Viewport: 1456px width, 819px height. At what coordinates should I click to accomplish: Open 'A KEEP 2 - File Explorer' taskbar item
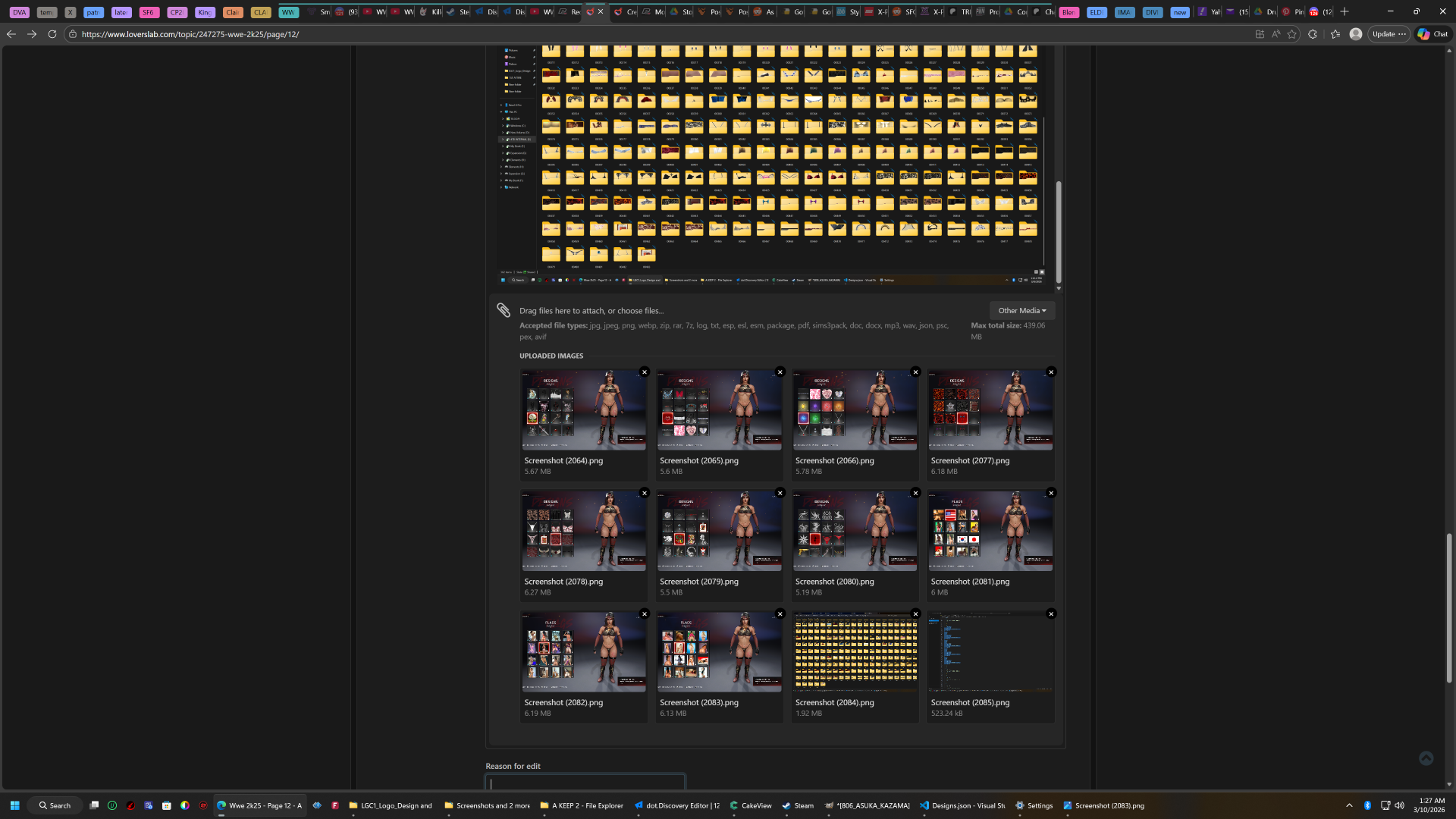(x=582, y=805)
